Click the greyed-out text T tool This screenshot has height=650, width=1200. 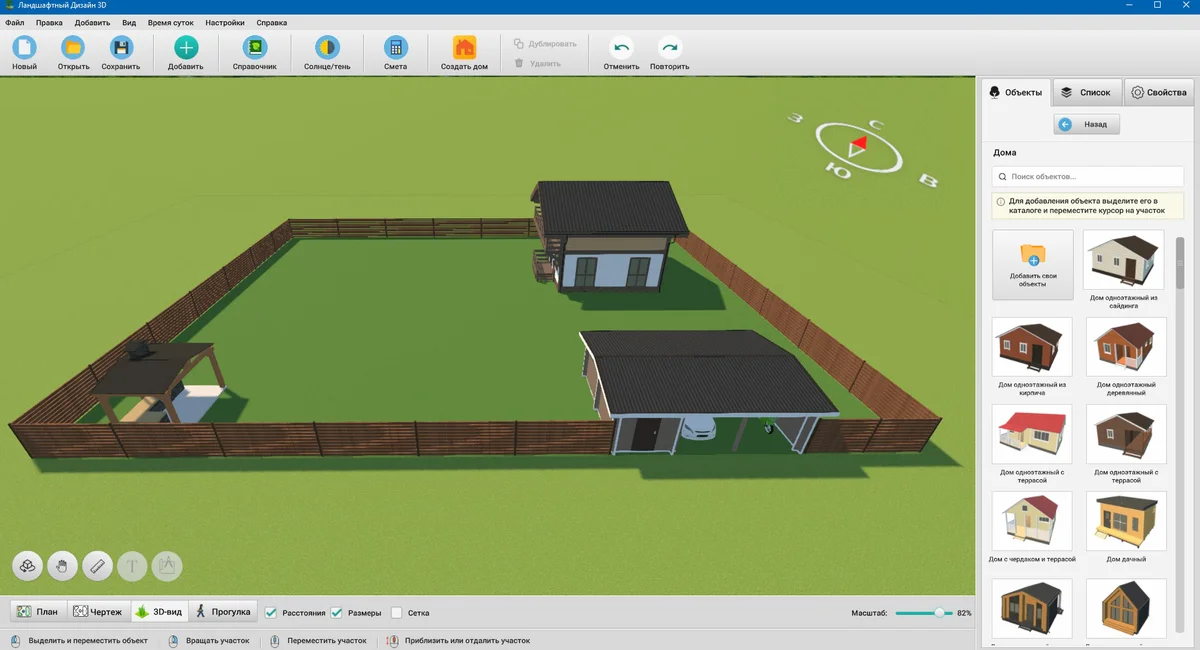click(132, 566)
